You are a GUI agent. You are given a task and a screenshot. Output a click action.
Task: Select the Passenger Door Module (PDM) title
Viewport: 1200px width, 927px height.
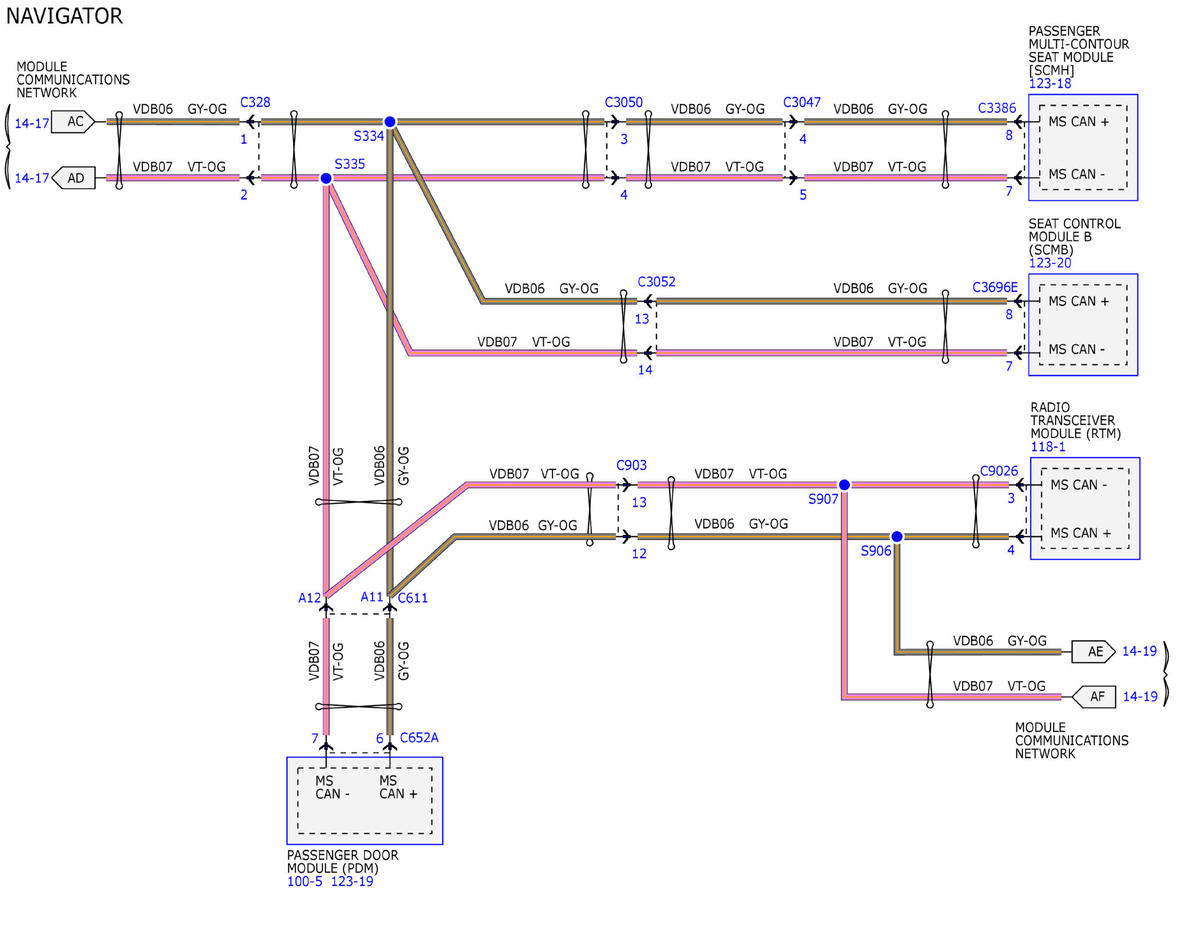pos(342,862)
